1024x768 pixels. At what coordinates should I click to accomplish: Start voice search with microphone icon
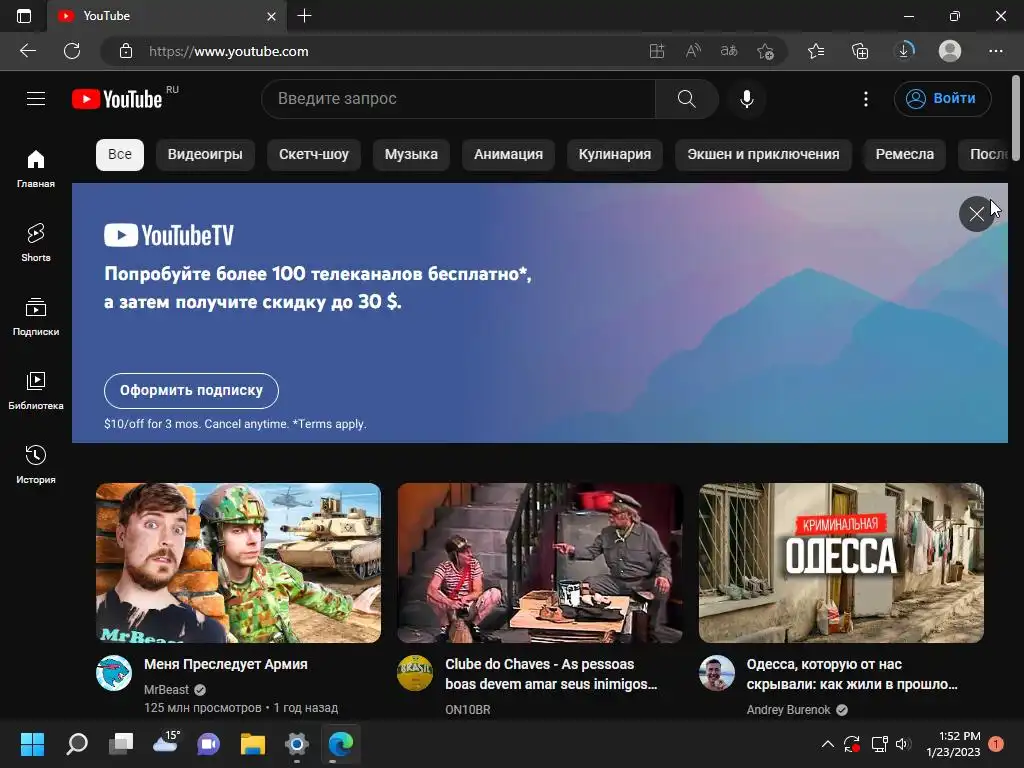point(747,99)
